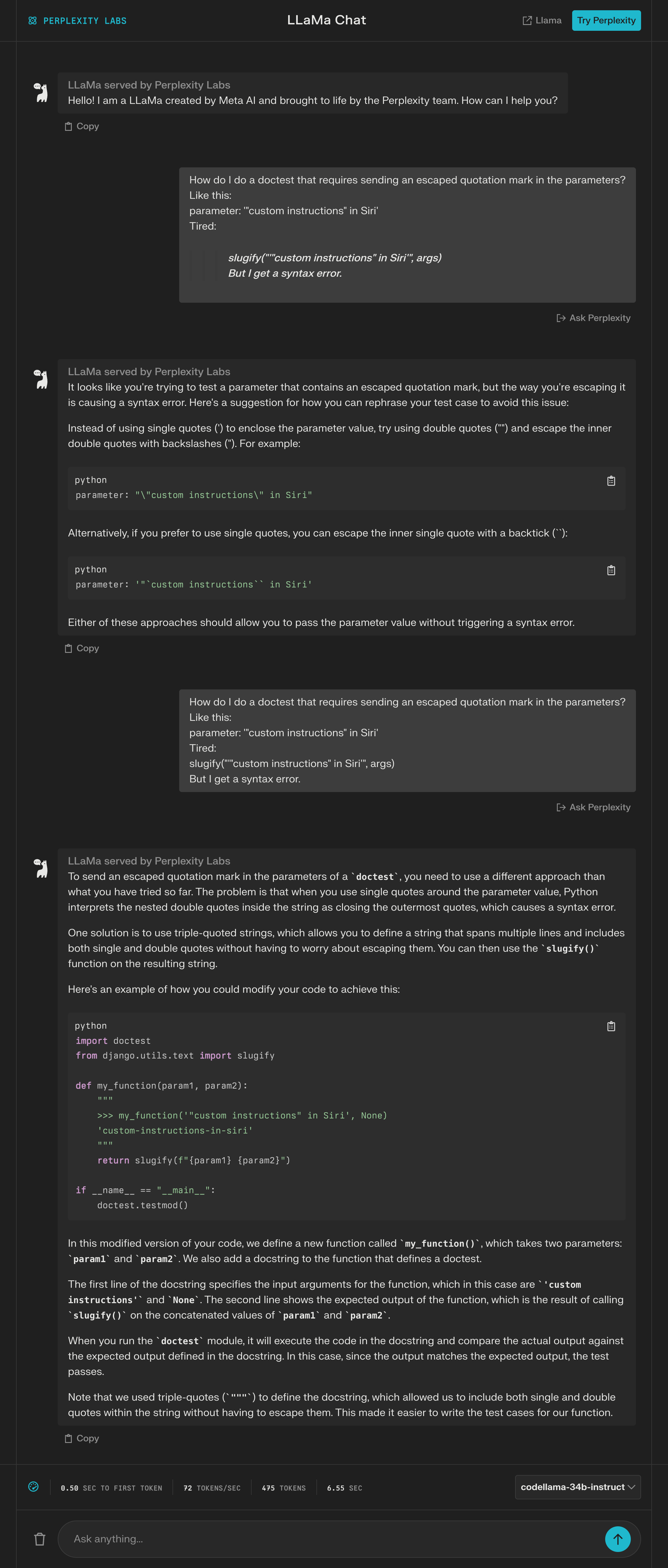Open the codellama-34b-instruct model dropdown
The width and height of the screenshot is (668, 1568).
point(577,1487)
